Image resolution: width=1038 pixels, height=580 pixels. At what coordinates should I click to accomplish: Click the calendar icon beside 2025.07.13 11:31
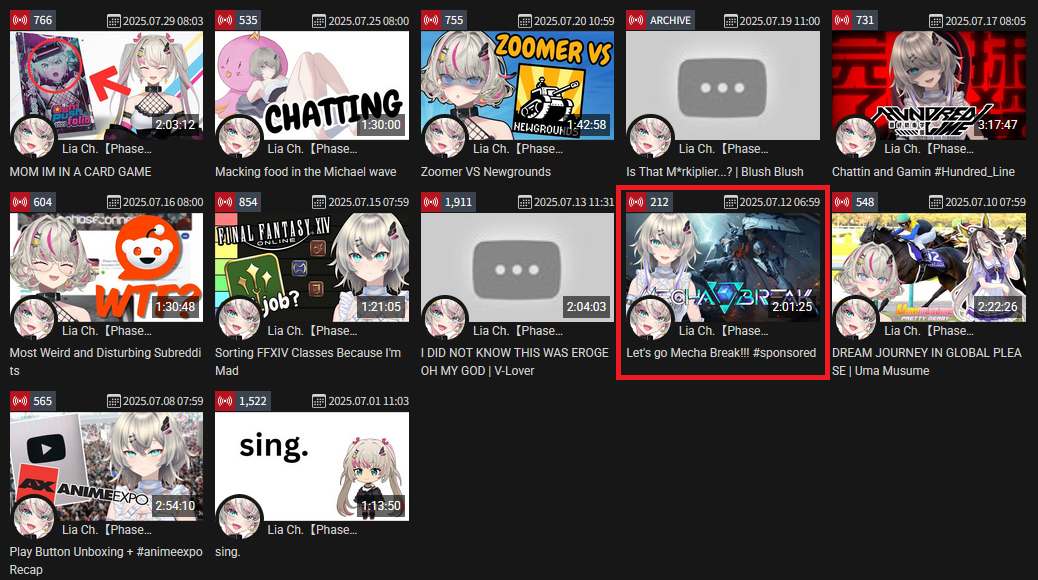524,203
